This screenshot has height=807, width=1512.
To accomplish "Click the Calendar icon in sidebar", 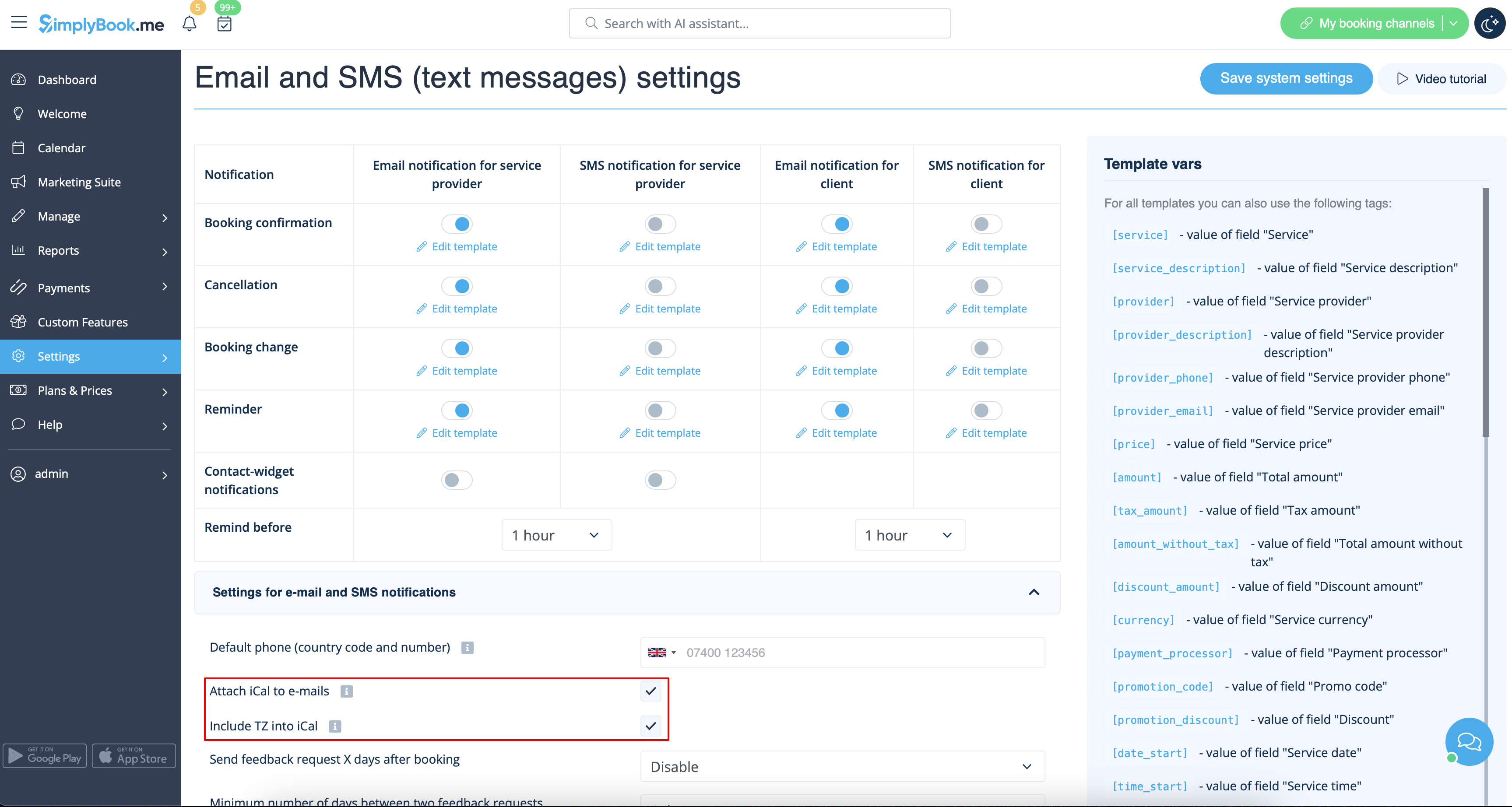I will (18, 147).
